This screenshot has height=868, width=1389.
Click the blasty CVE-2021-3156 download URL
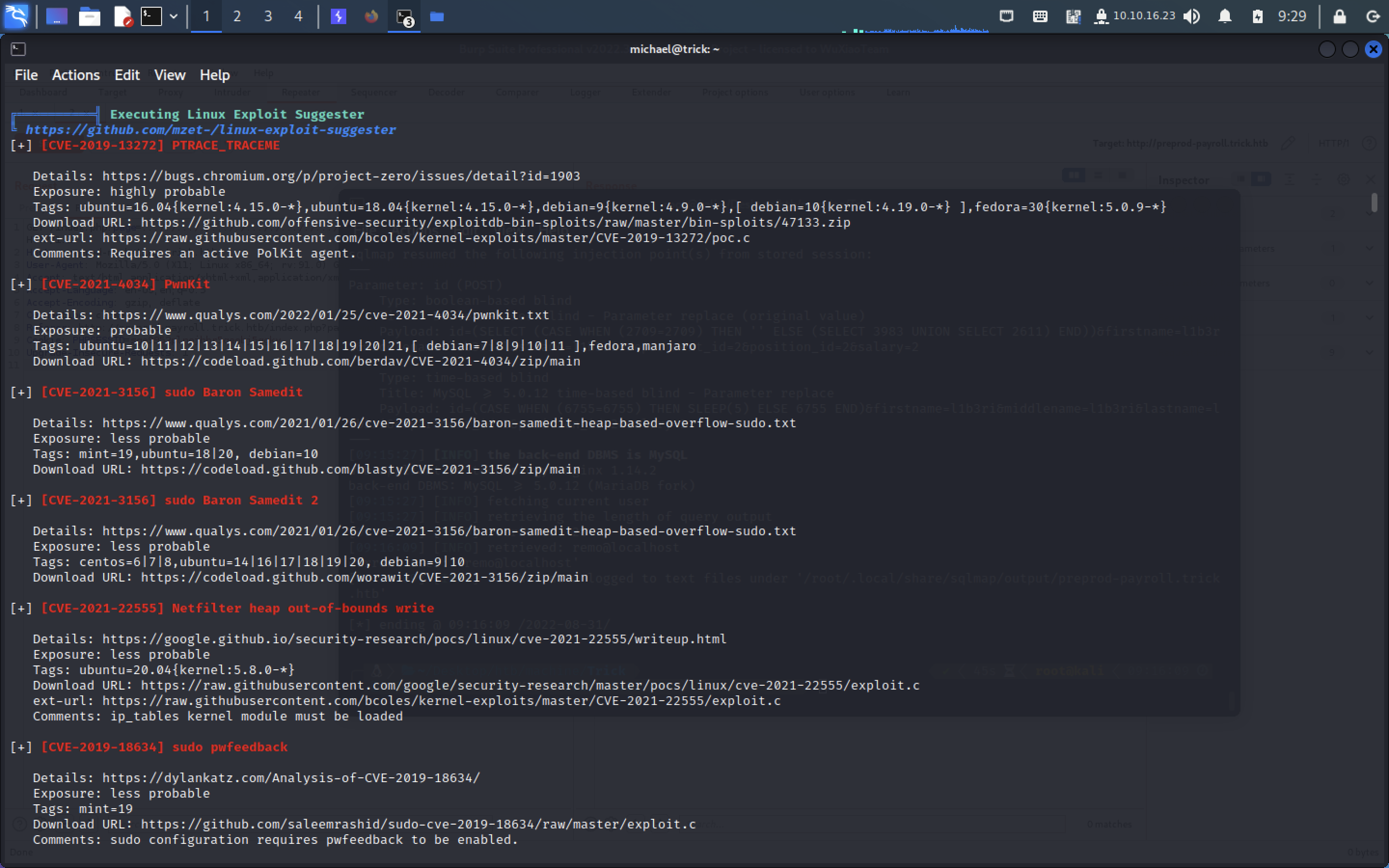coord(360,470)
